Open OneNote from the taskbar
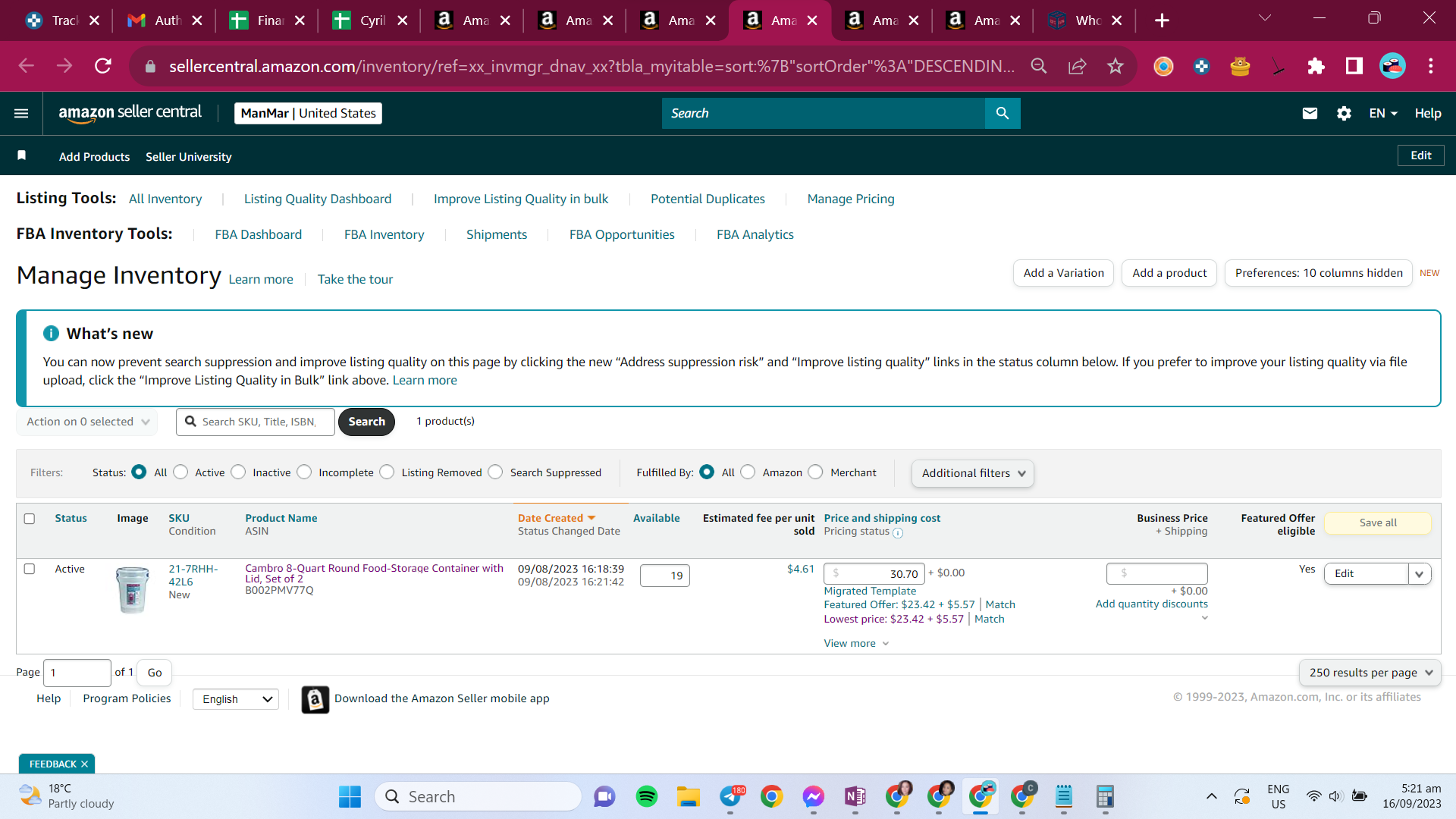1456x819 pixels. (855, 796)
